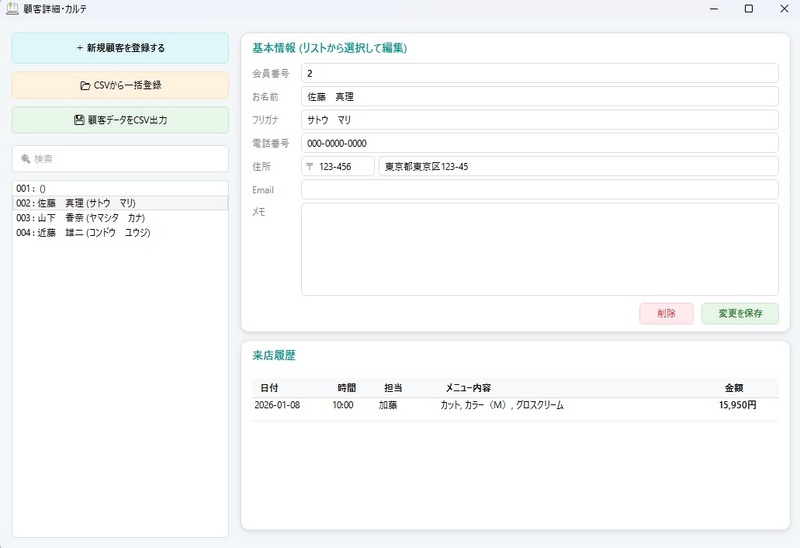800x548 pixels.
Task: Click the 新規顧客を登録する button
Action: coord(120,48)
